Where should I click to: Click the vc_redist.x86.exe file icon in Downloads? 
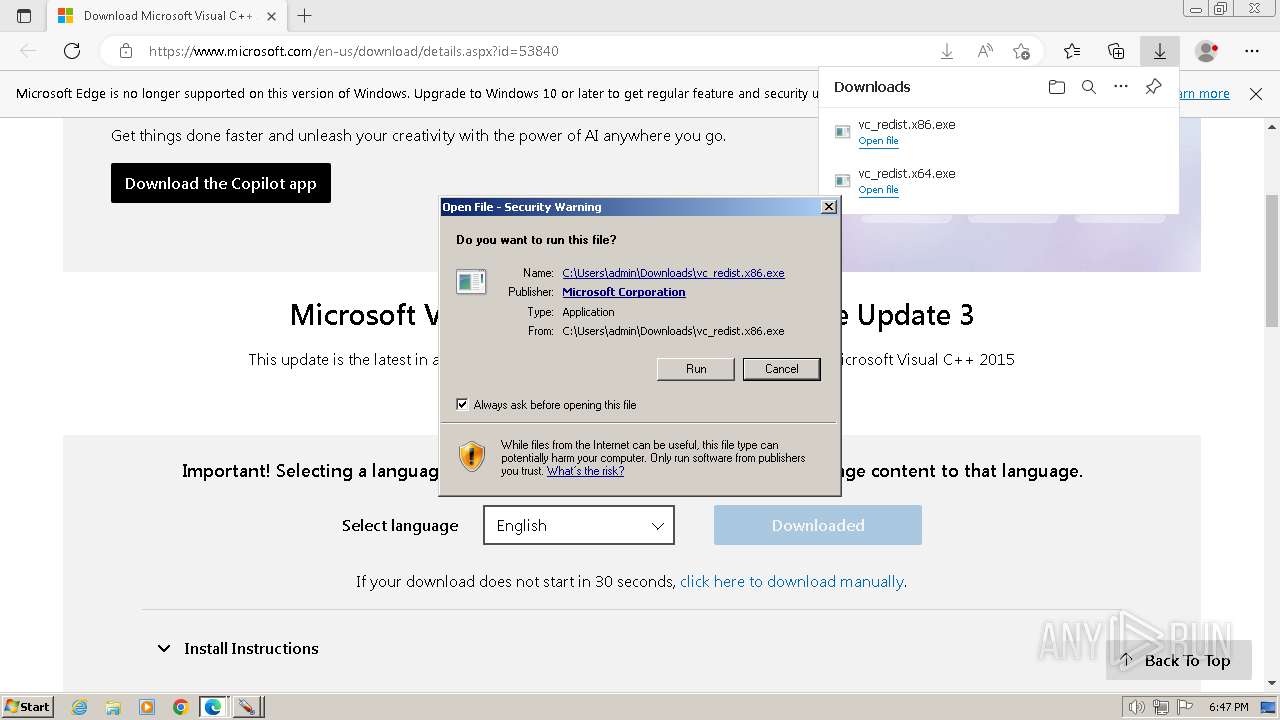click(843, 132)
